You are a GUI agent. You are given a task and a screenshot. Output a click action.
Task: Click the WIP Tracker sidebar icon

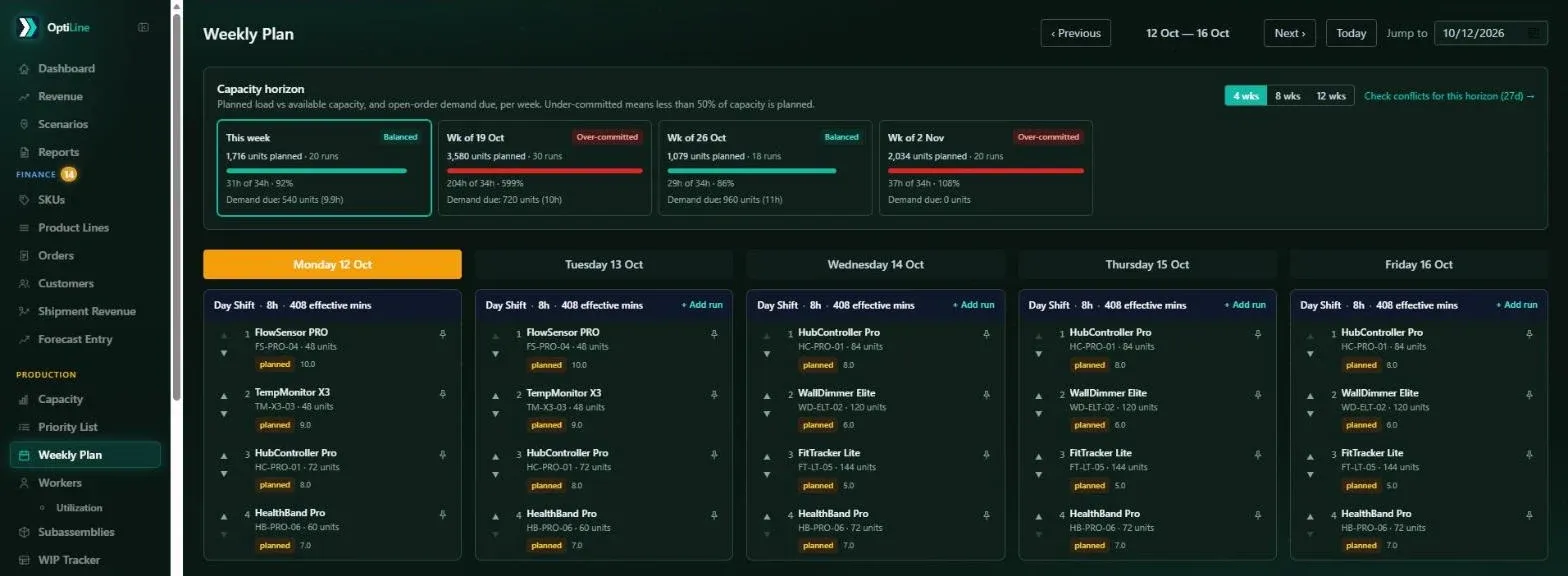click(x=24, y=560)
